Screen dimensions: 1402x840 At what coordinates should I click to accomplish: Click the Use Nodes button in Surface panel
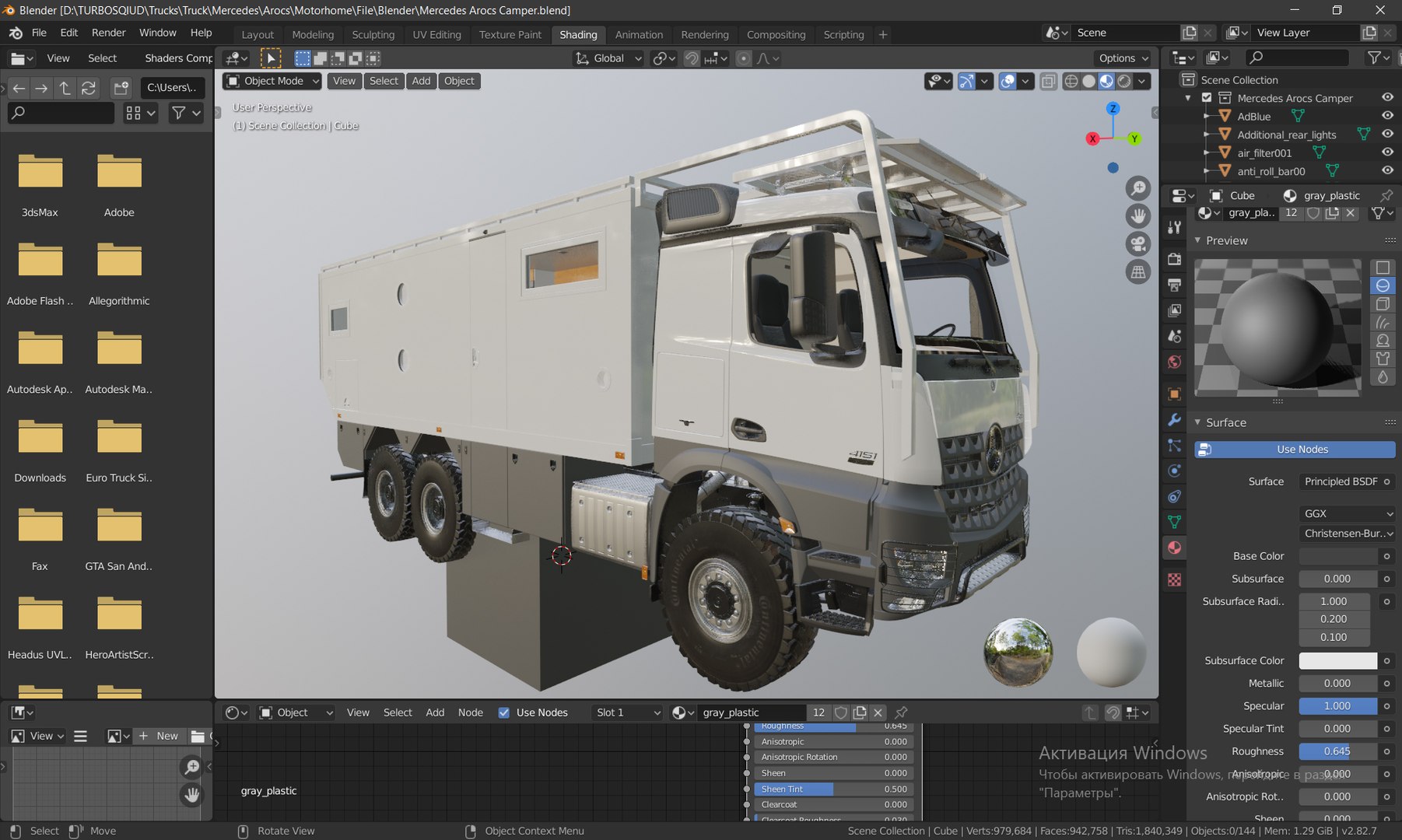[x=1295, y=450]
